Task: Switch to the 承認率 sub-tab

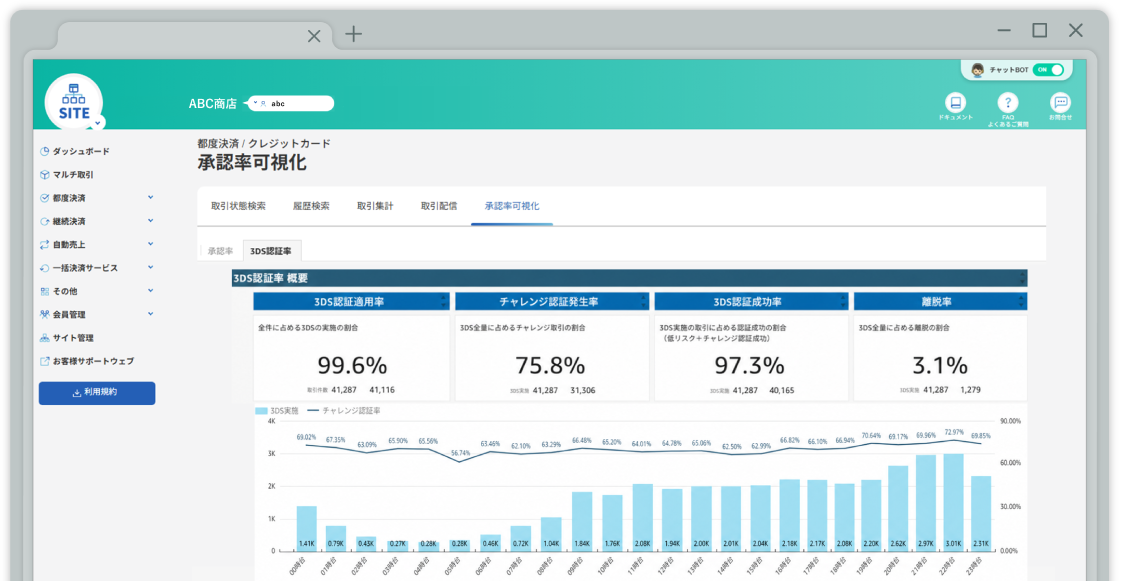Action: click(220, 251)
